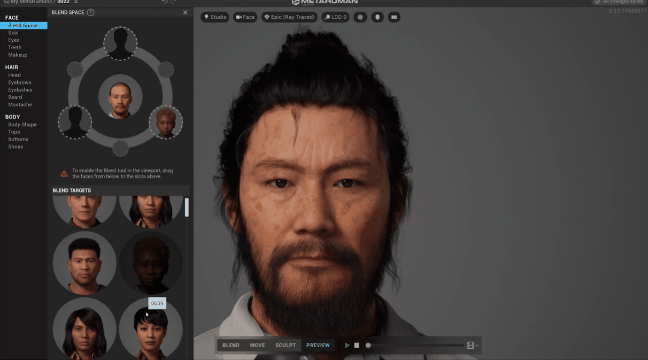Click the rectangular hotkeys icon in the viewport toolbar

point(394,17)
